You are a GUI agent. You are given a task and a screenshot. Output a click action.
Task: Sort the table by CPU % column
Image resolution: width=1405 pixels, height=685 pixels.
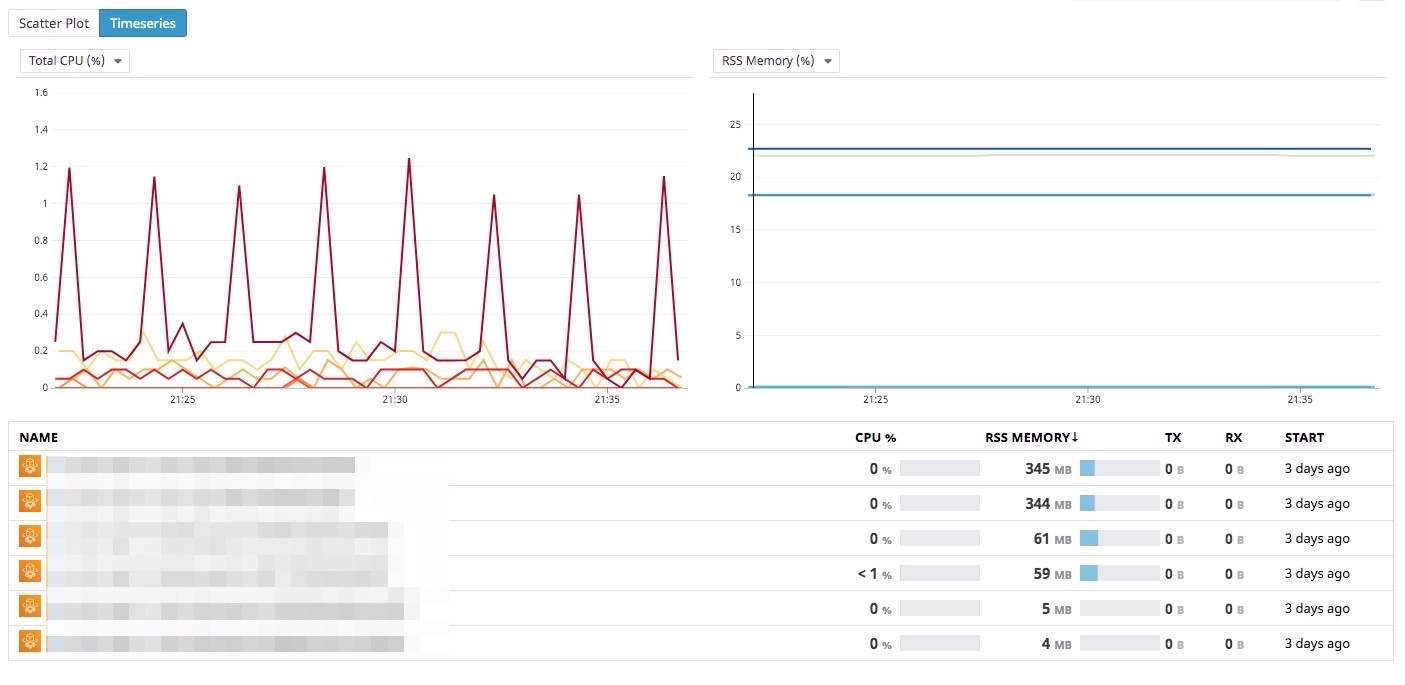875,437
